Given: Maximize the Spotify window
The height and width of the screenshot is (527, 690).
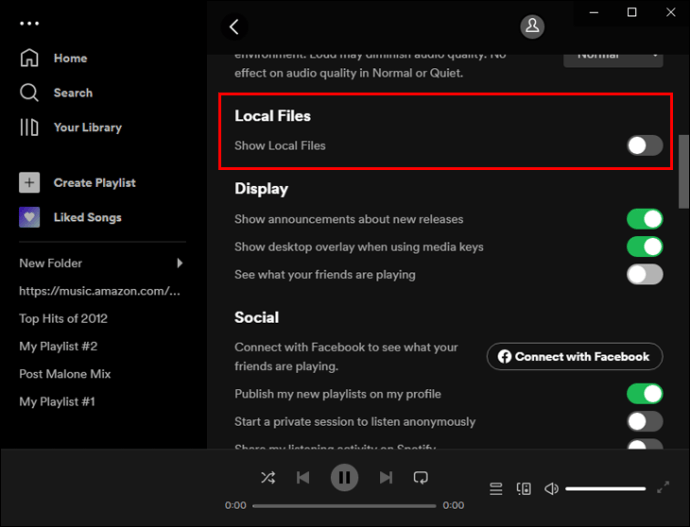Looking at the screenshot, I should coord(632,12).
